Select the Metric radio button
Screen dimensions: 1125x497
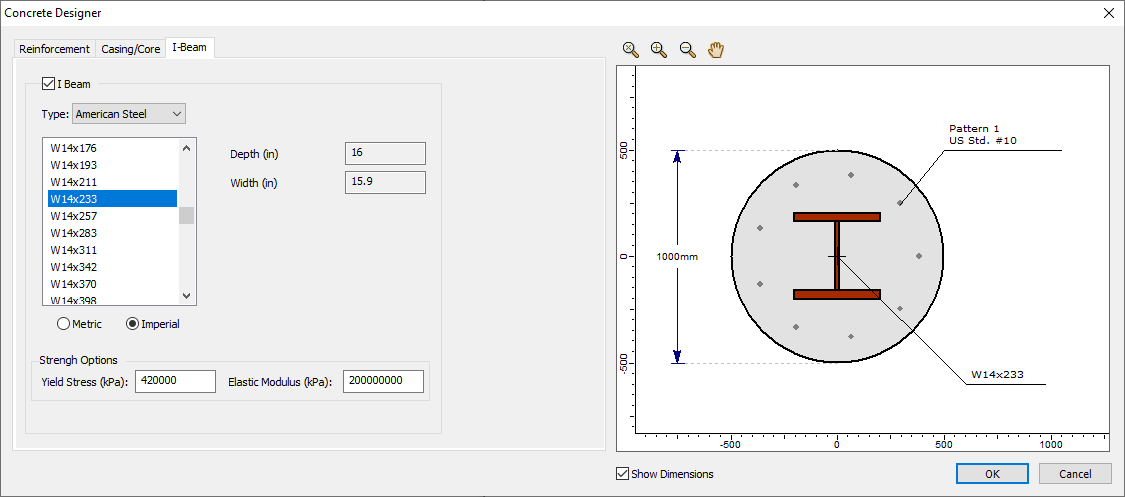(63, 324)
